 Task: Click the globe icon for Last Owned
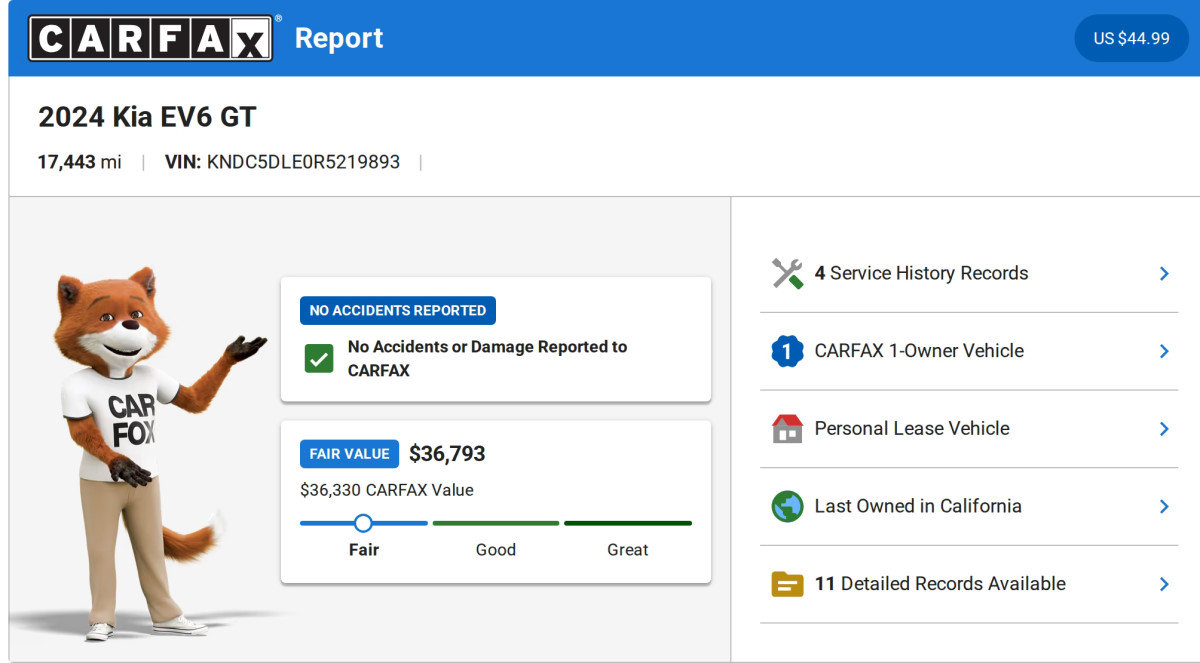point(787,506)
